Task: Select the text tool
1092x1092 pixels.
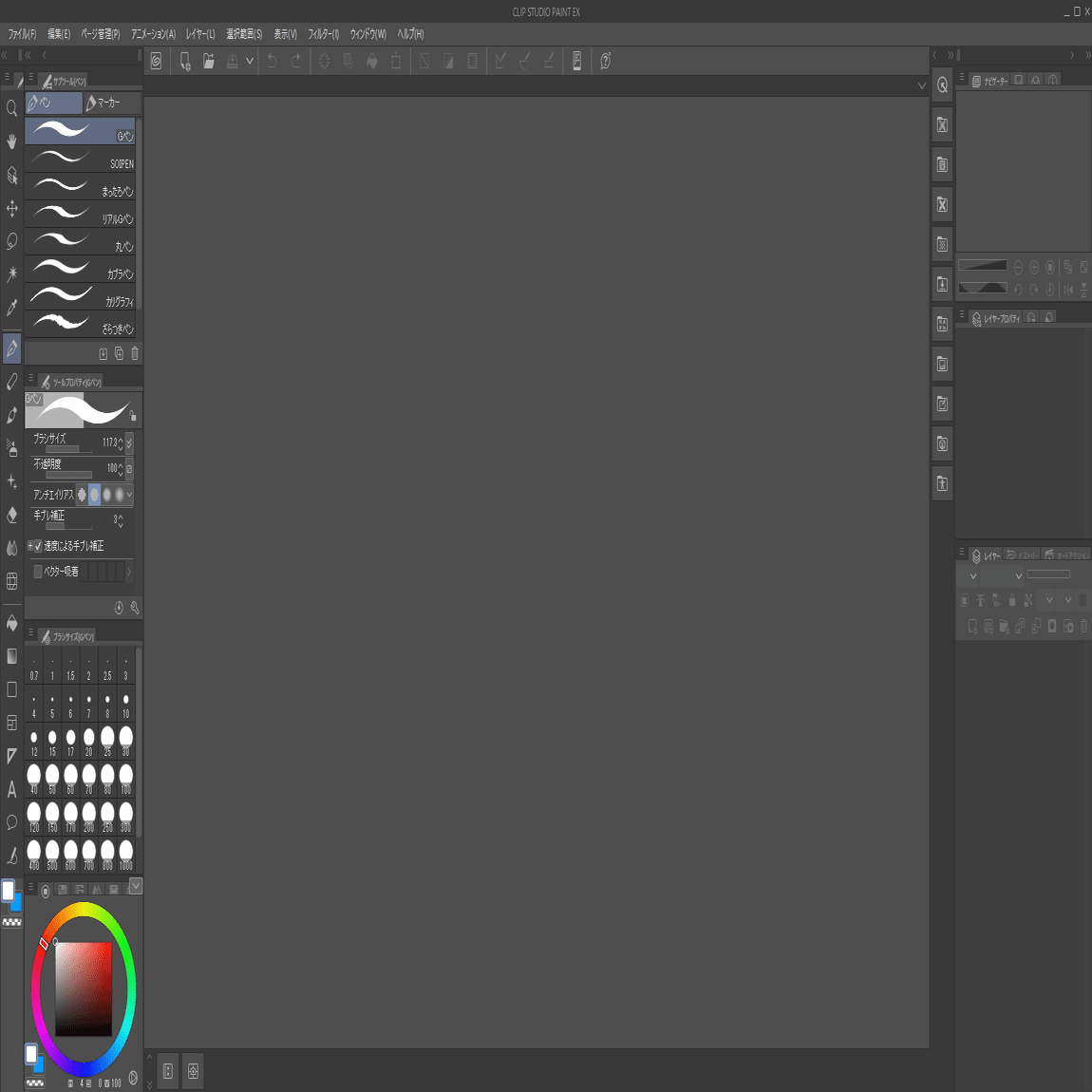Action: (11, 789)
